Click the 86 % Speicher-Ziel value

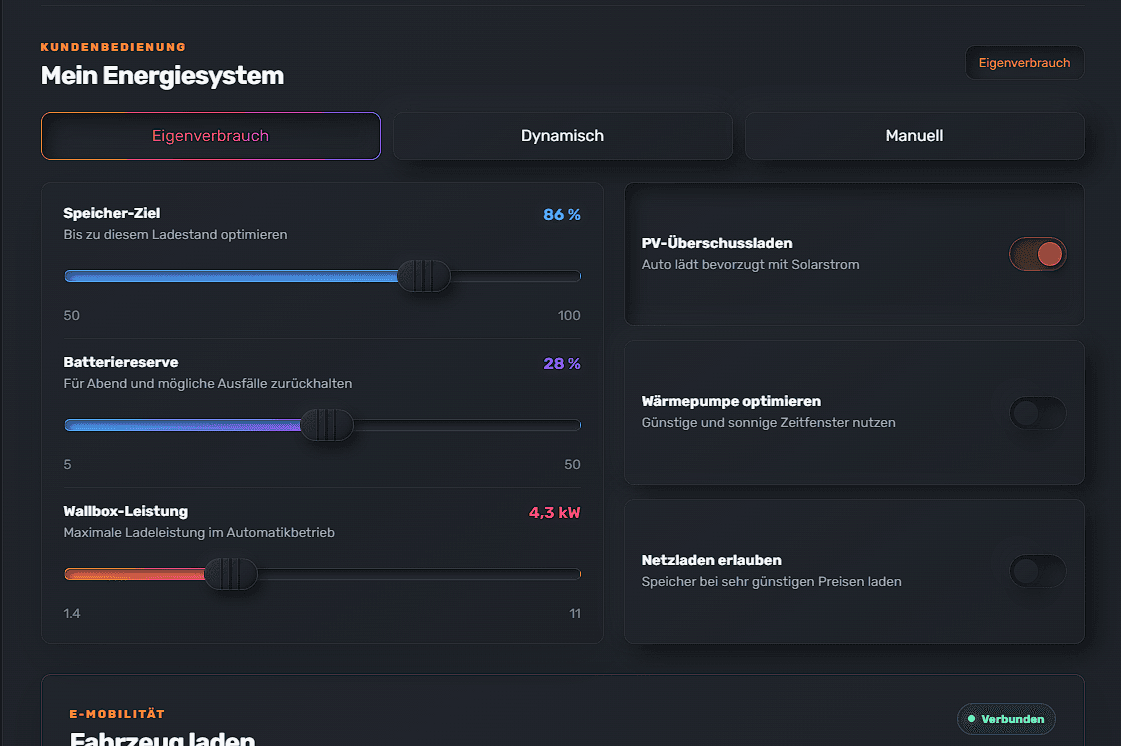562,215
